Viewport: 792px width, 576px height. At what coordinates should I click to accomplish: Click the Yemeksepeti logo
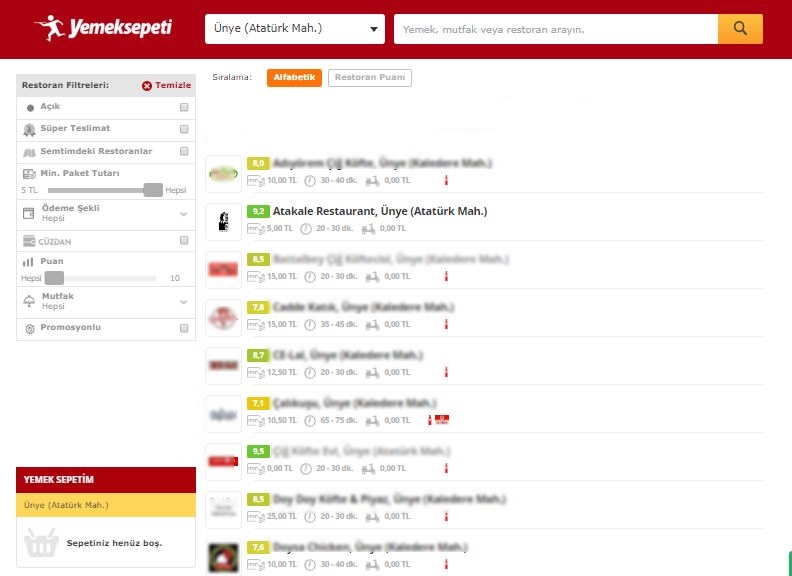[x=104, y=28]
